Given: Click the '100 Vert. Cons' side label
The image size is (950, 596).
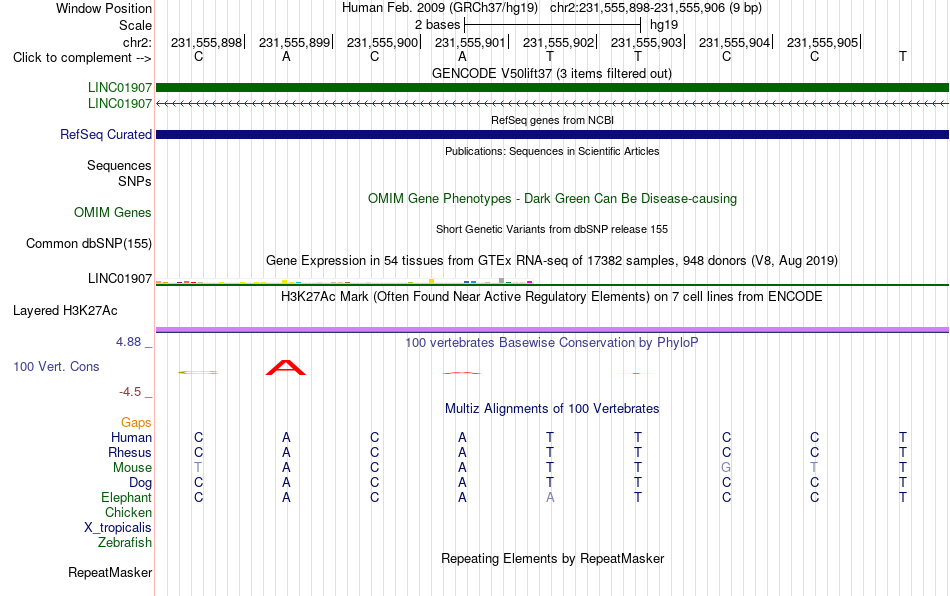Looking at the screenshot, I should [x=56, y=366].
